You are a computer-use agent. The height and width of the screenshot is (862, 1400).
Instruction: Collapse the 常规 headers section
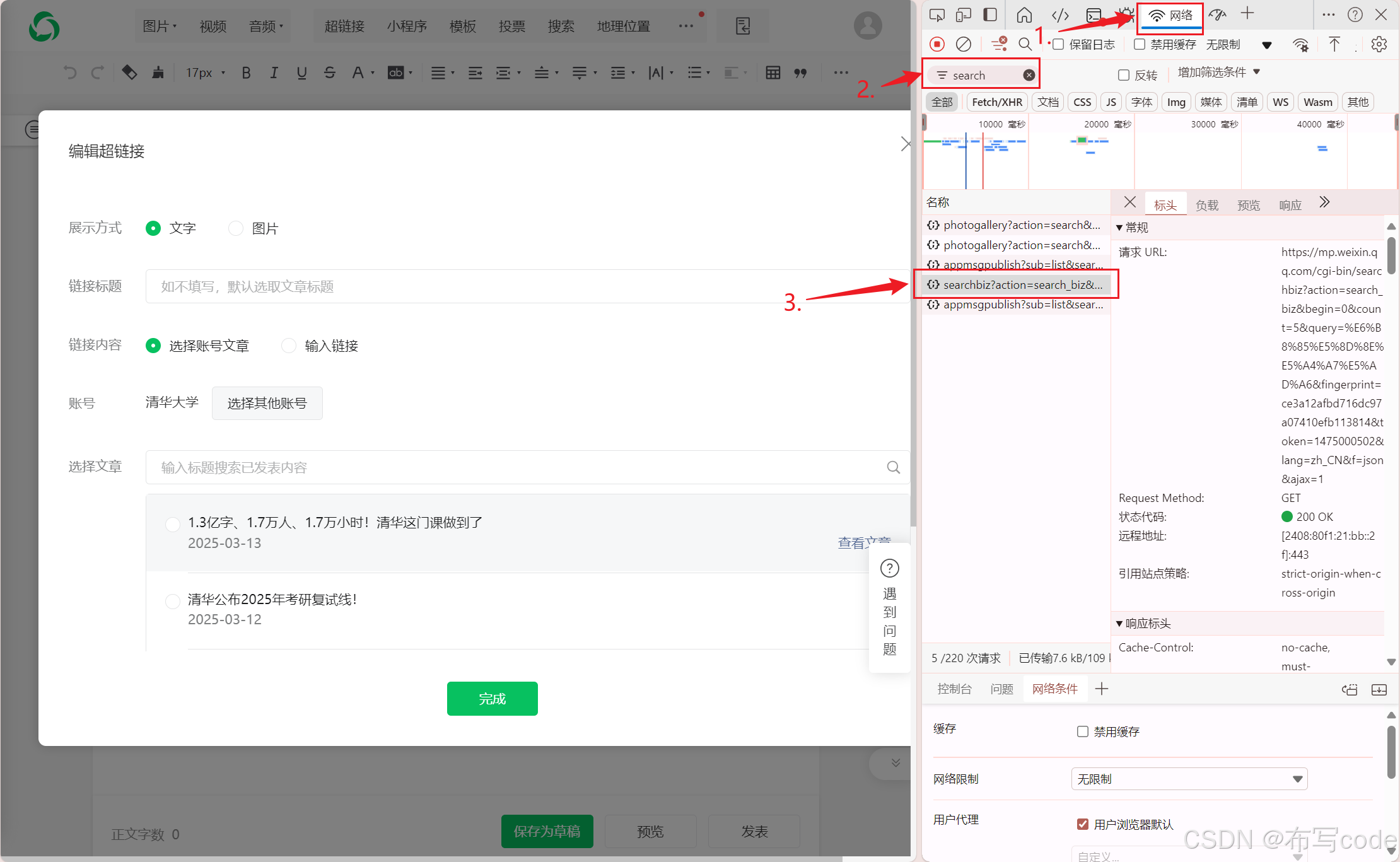(x=1120, y=228)
